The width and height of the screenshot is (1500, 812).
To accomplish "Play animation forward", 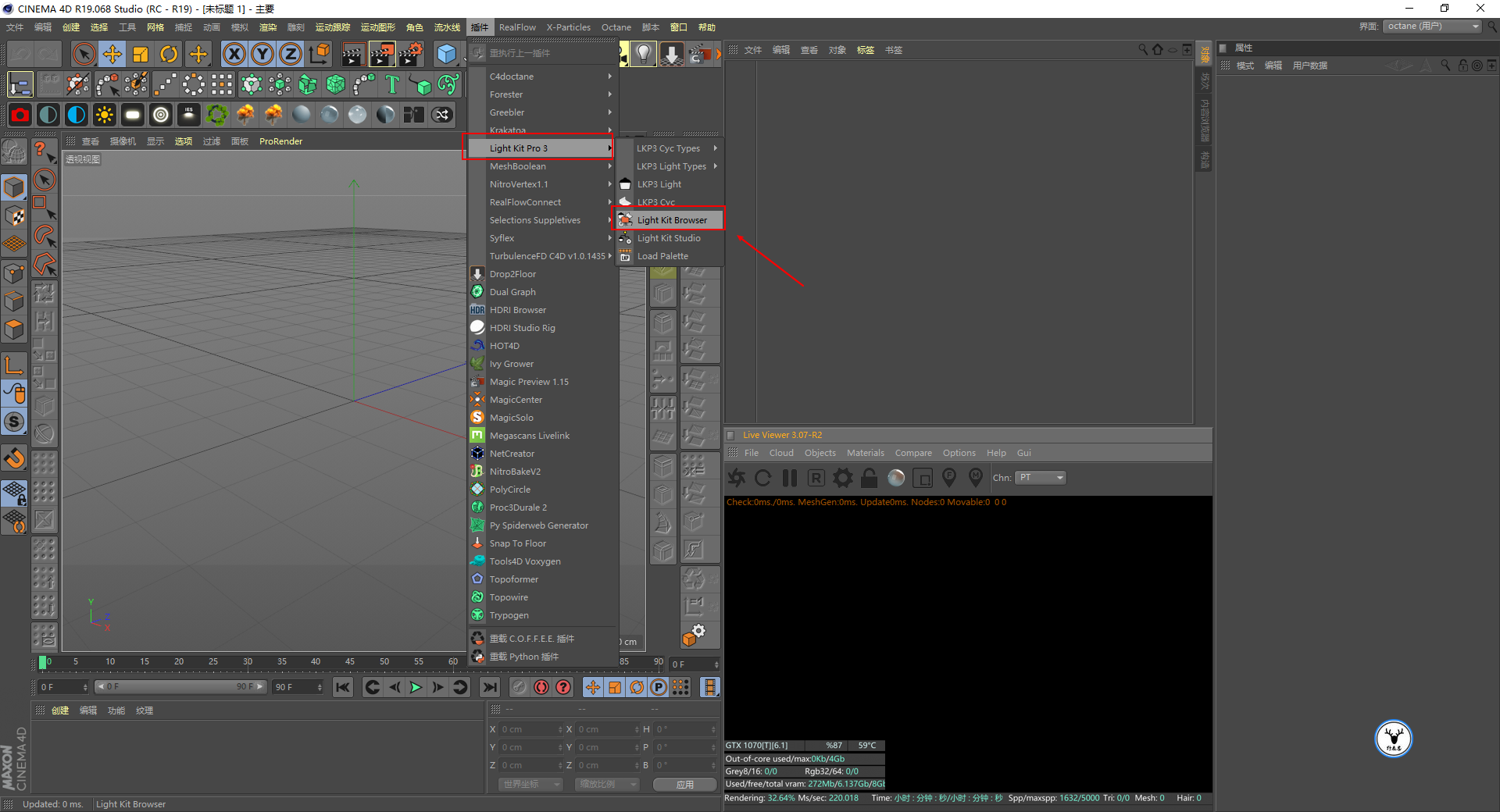I will click(x=416, y=687).
